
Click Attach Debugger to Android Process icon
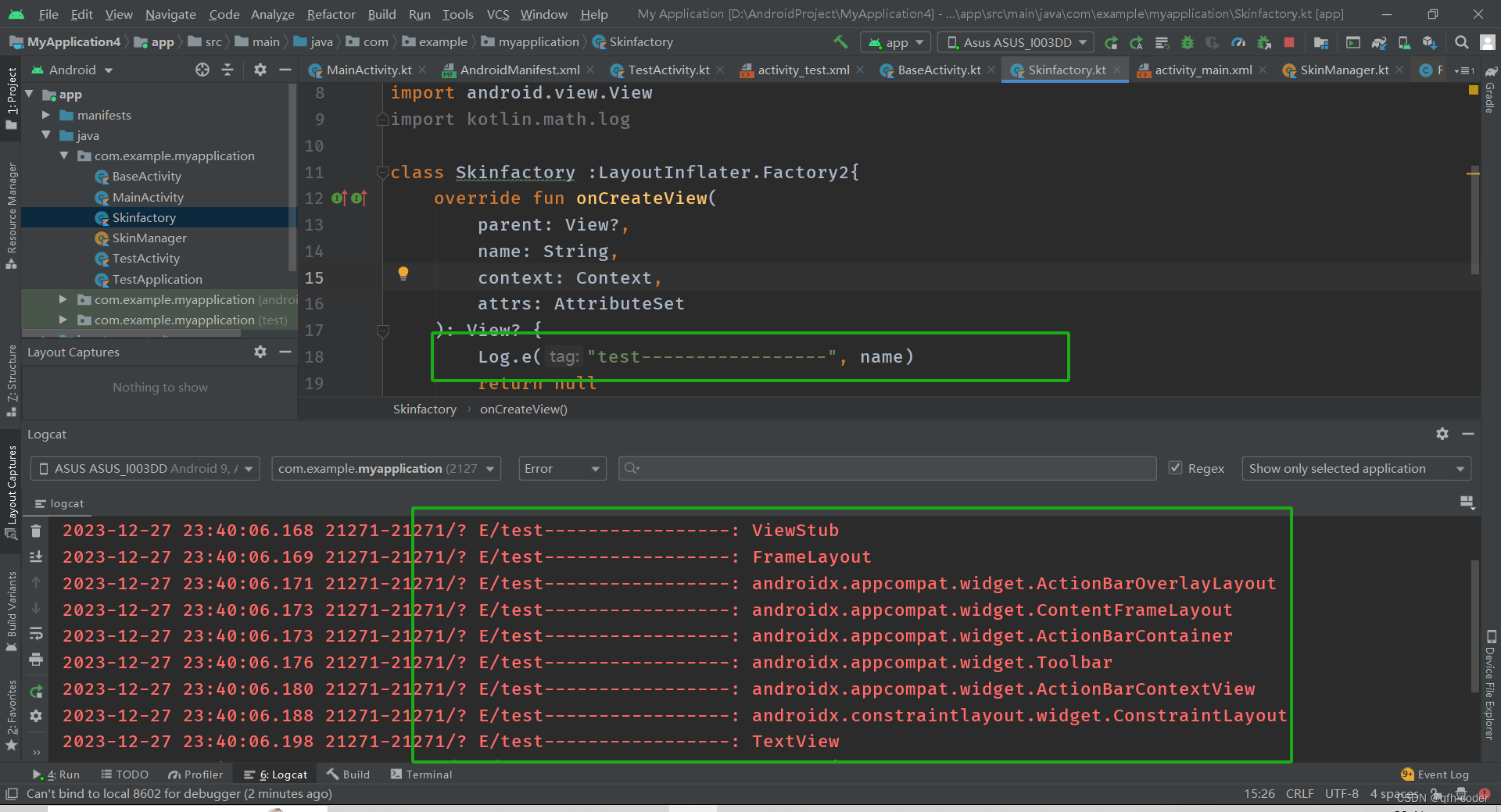(x=1264, y=42)
